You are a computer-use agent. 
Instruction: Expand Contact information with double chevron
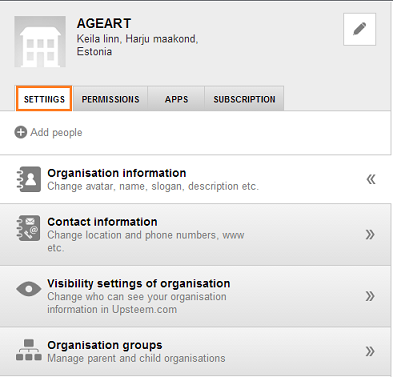[370, 235]
